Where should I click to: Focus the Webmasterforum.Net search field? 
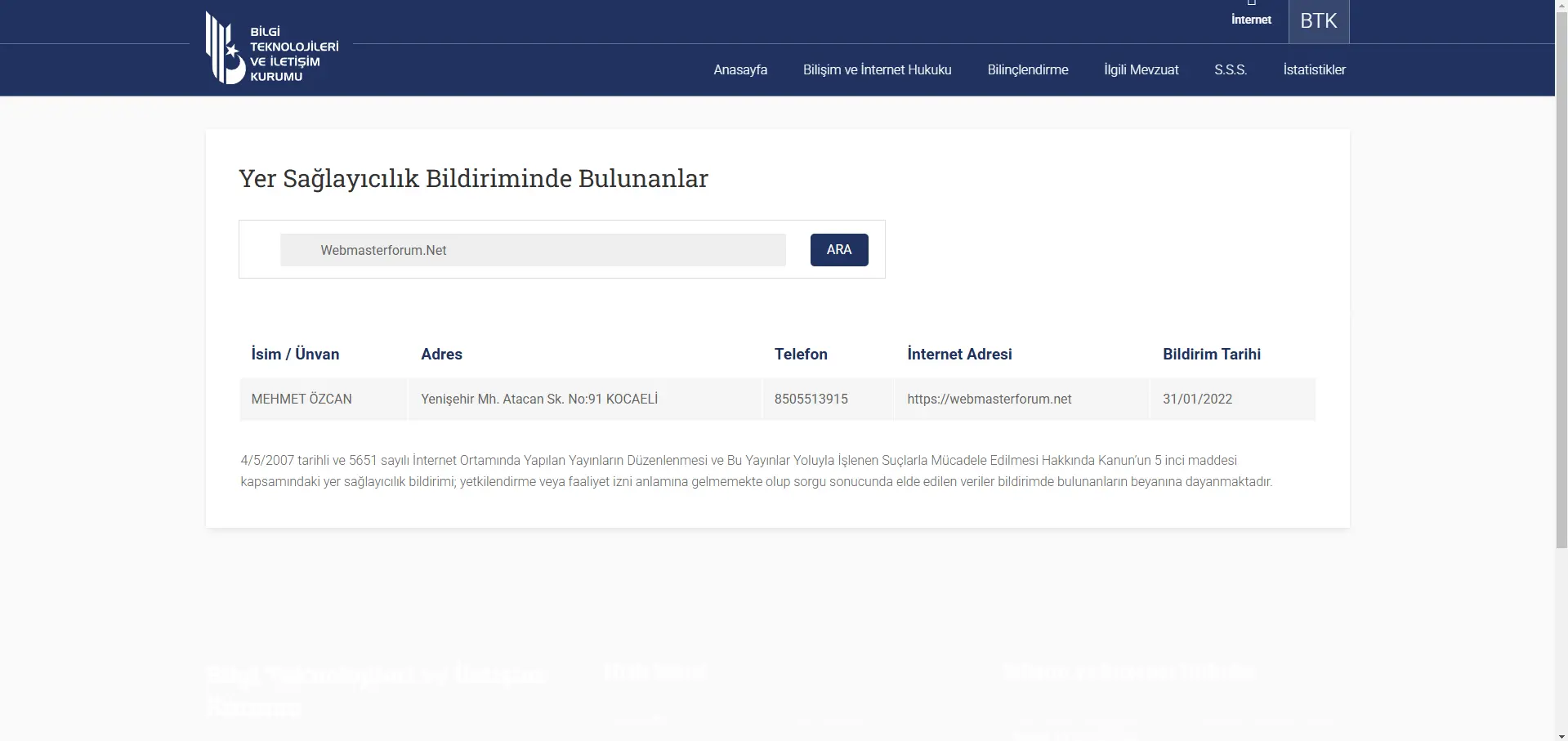(533, 250)
